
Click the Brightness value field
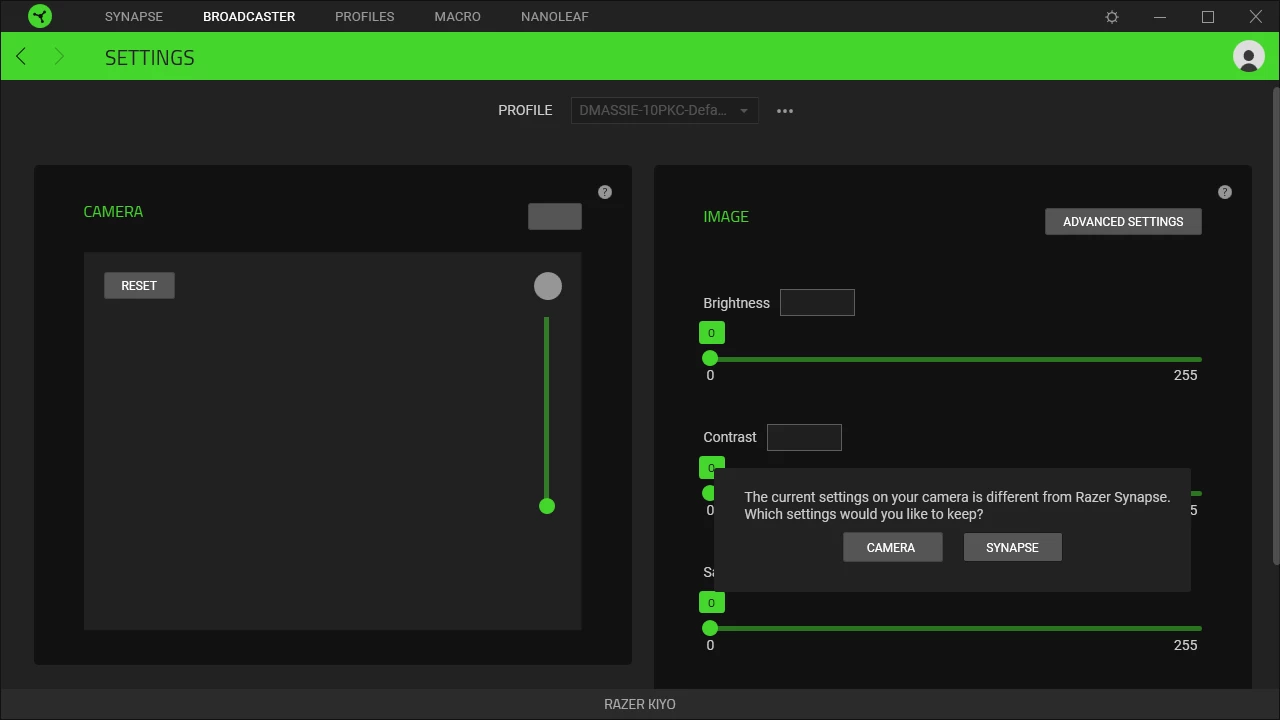[817, 302]
